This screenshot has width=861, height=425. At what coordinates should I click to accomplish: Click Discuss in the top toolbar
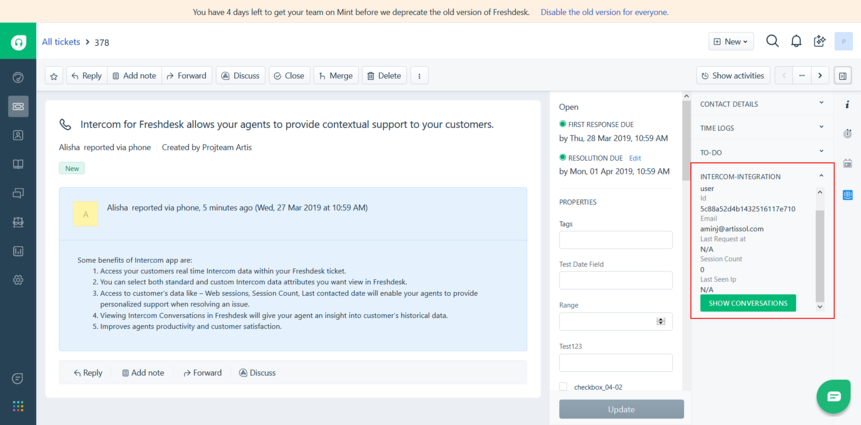coord(241,76)
